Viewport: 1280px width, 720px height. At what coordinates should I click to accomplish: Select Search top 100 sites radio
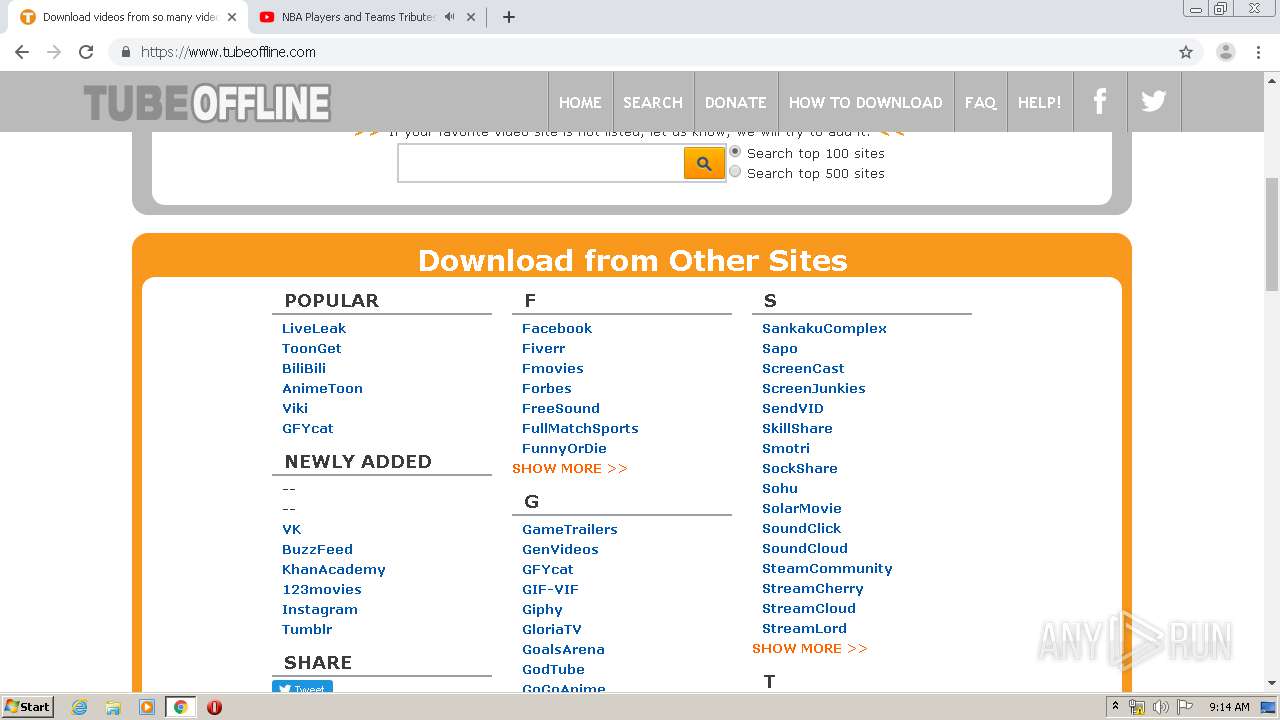tap(735, 152)
